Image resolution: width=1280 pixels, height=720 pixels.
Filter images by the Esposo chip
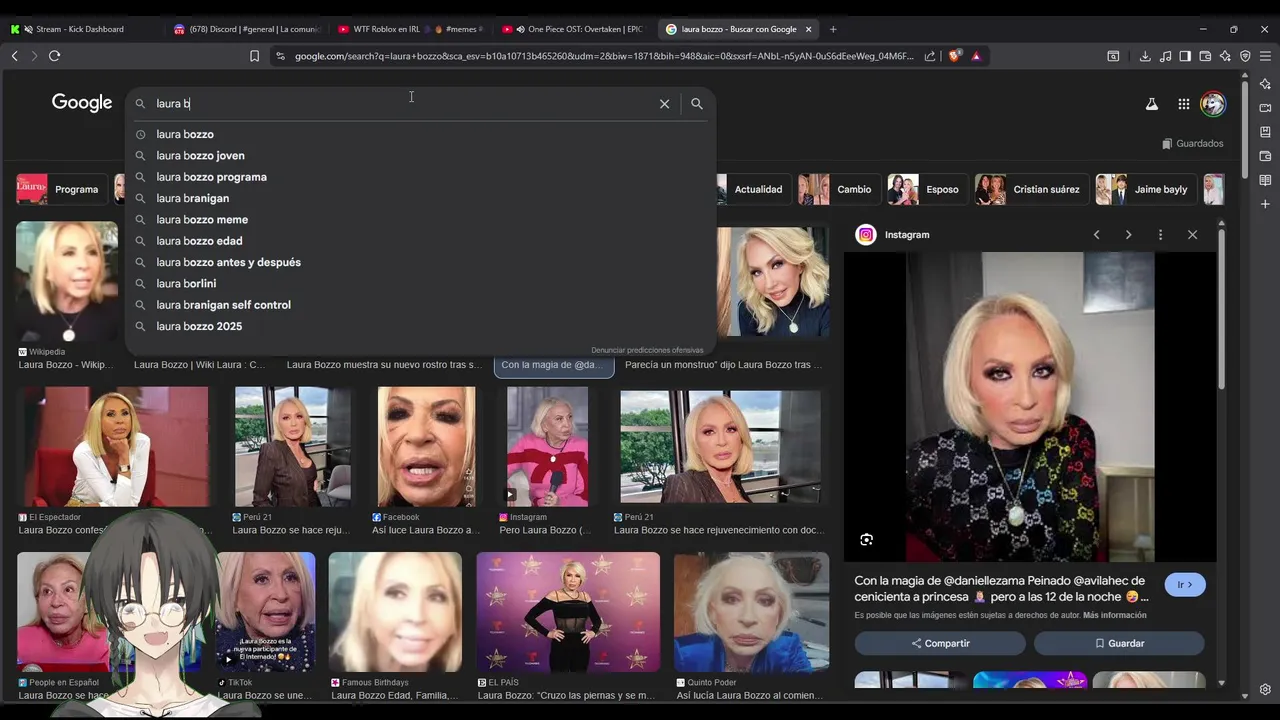(927, 189)
